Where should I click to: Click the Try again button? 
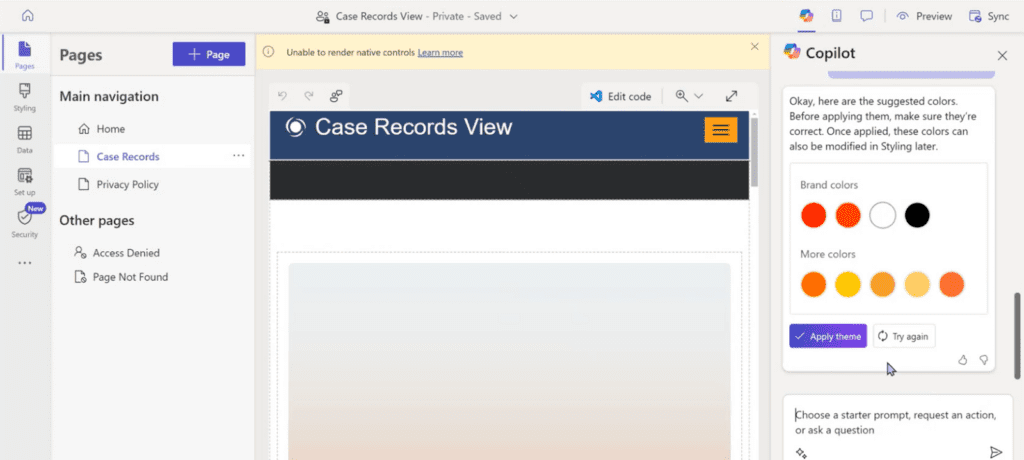tap(903, 336)
